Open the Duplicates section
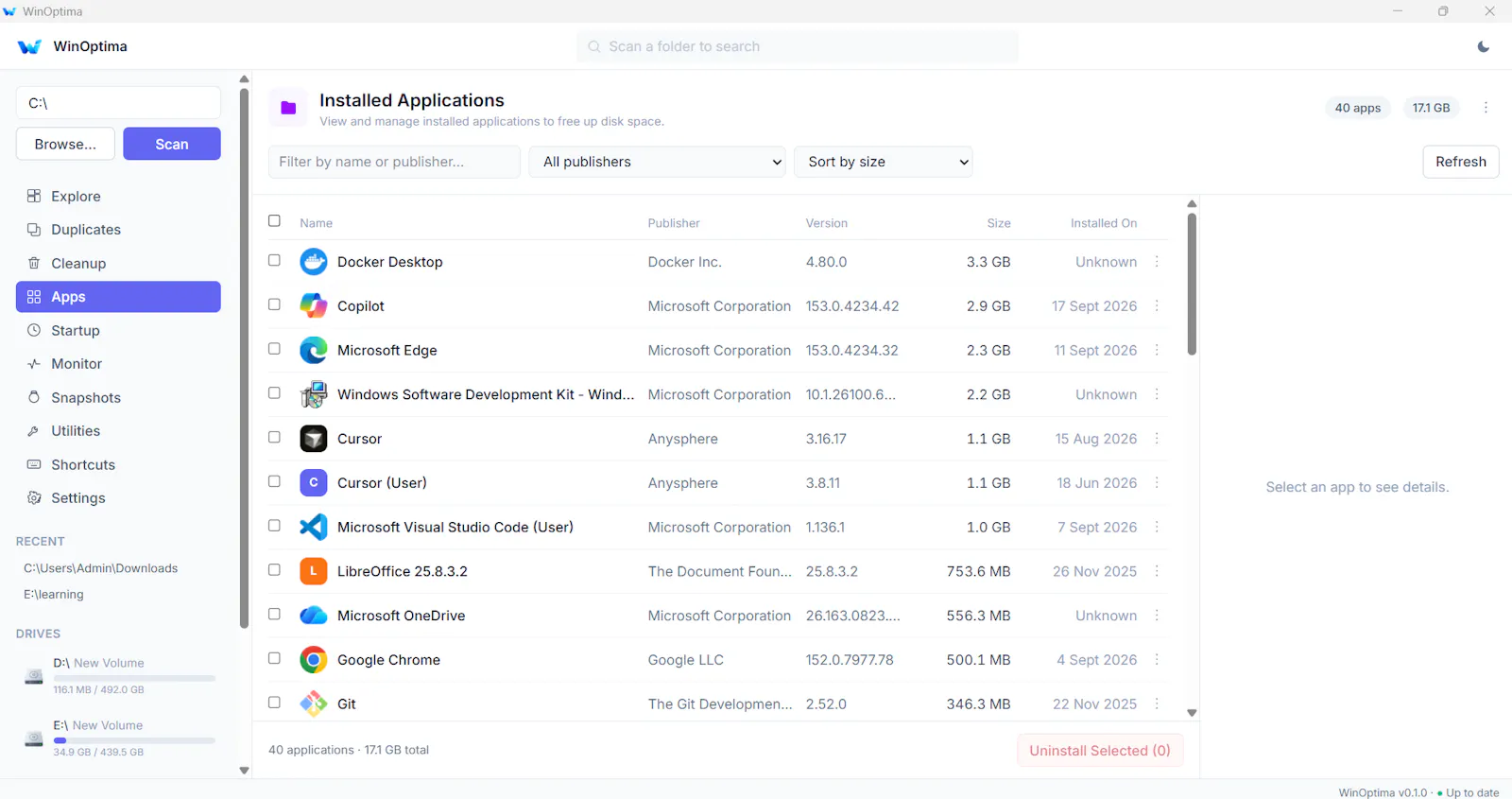 tap(118, 230)
